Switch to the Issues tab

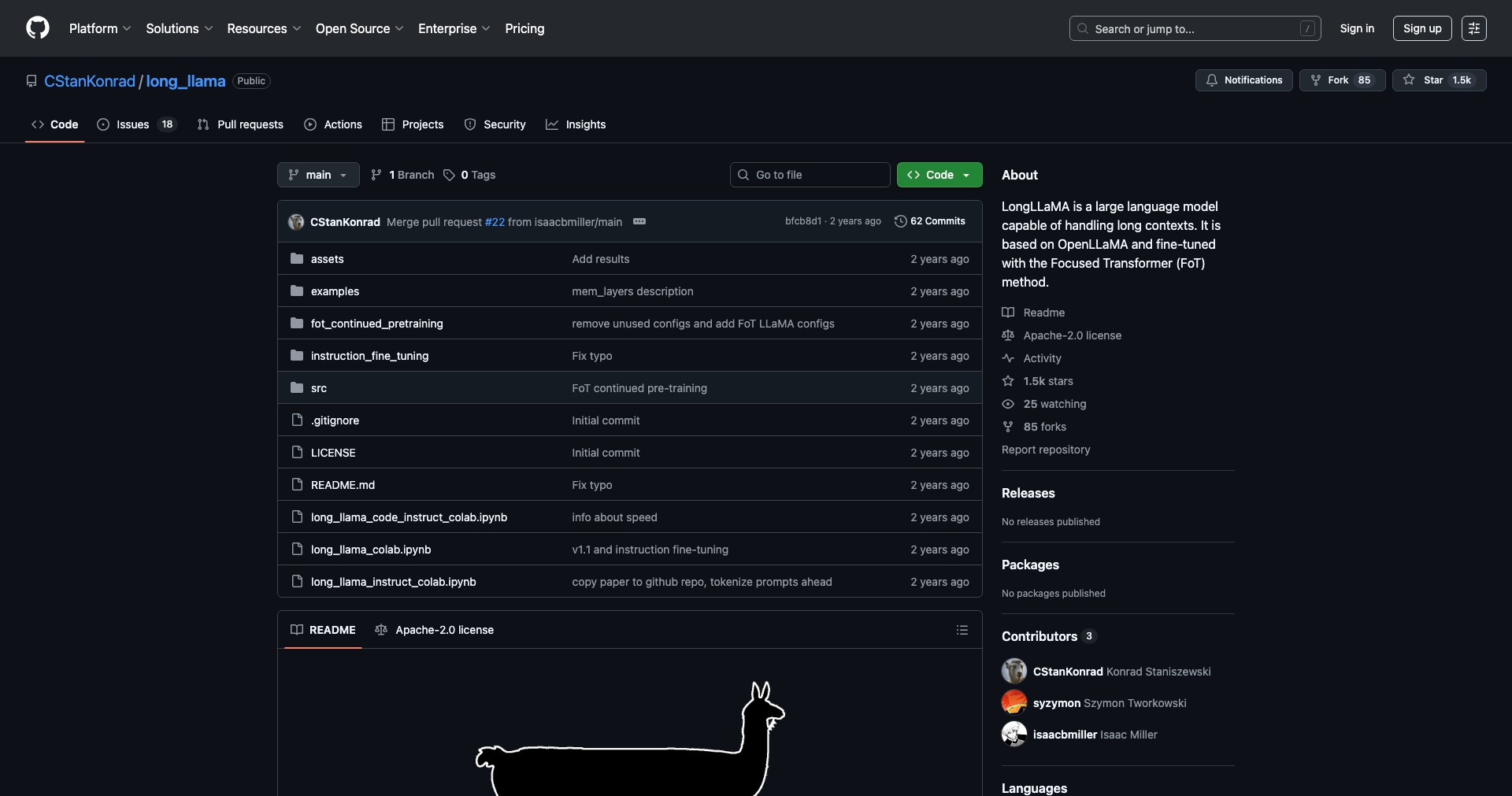click(137, 124)
